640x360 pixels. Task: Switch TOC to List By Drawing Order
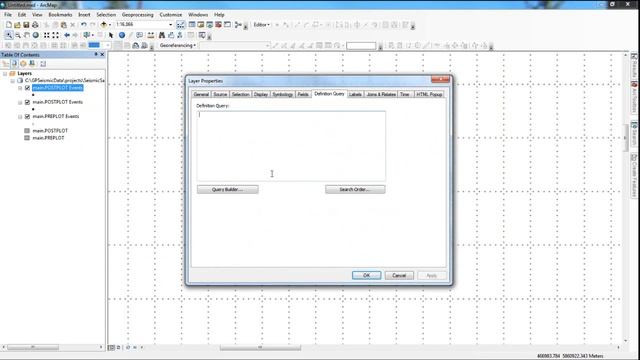pos(5,64)
